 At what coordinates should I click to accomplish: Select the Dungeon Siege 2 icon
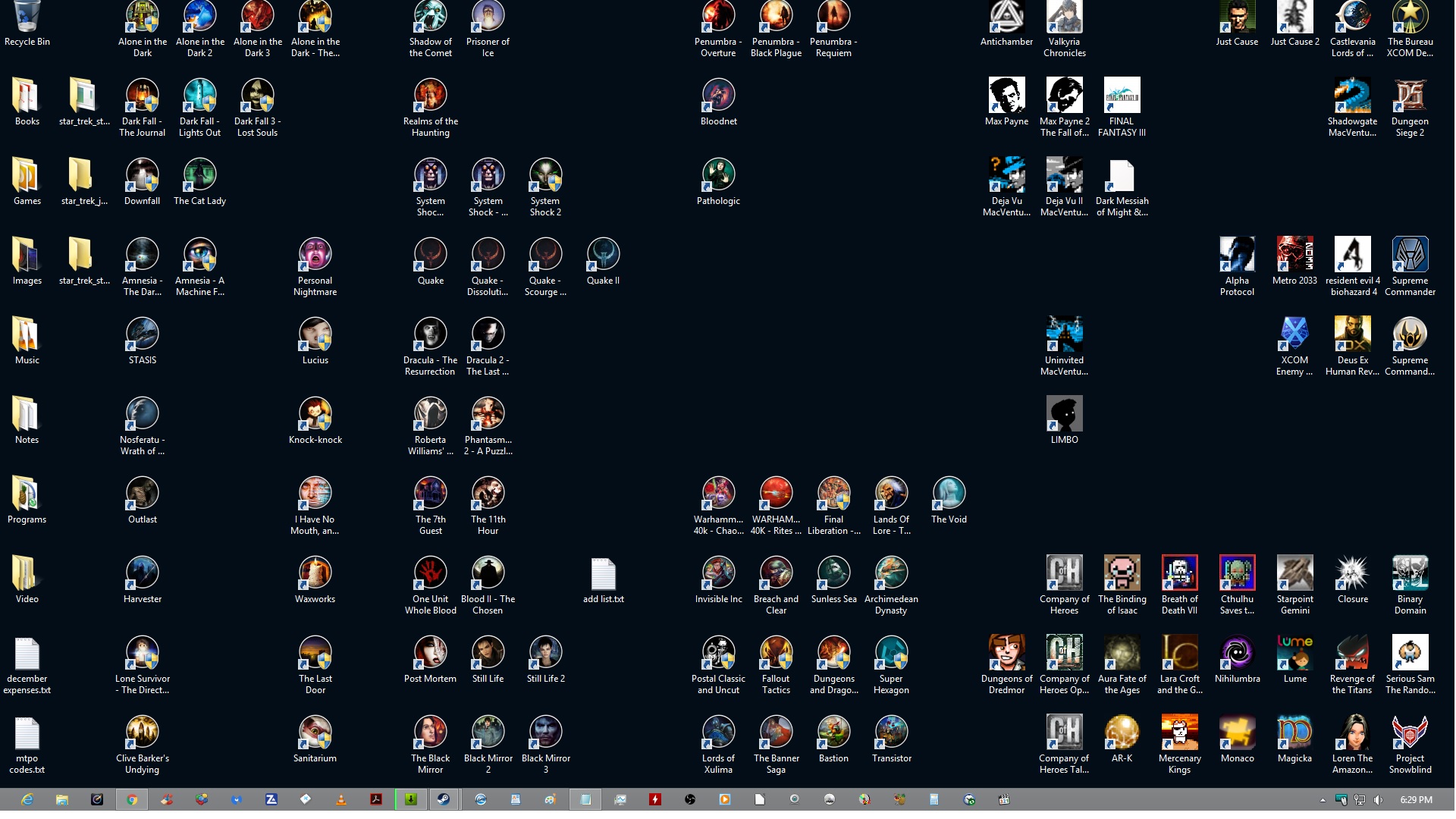pos(1410,107)
